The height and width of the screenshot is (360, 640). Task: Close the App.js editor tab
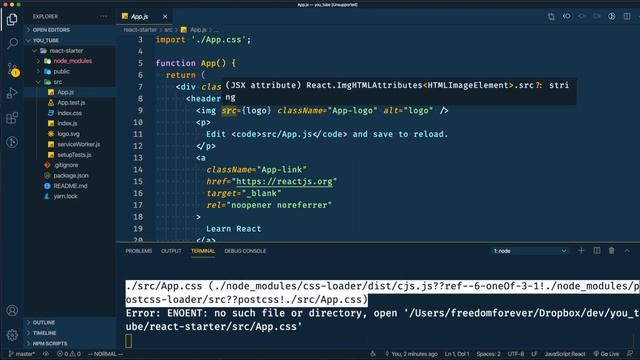point(165,17)
